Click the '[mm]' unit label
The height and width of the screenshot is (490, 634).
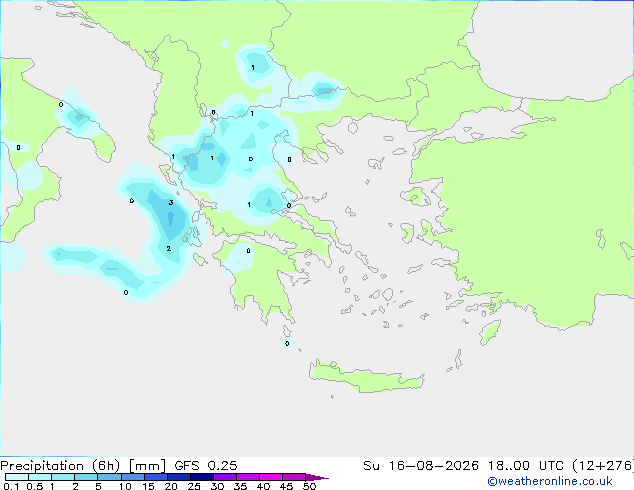(x=147, y=466)
